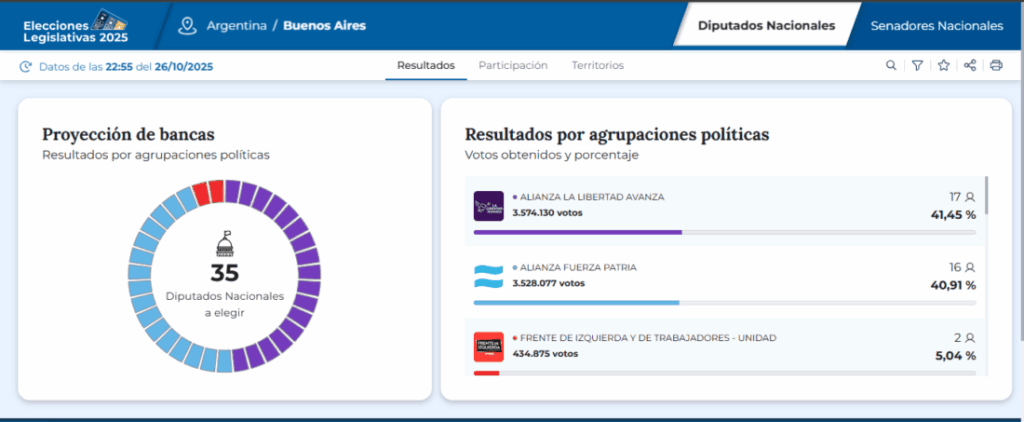
Task: Click the search magnifier icon
Action: coord(891,66)
